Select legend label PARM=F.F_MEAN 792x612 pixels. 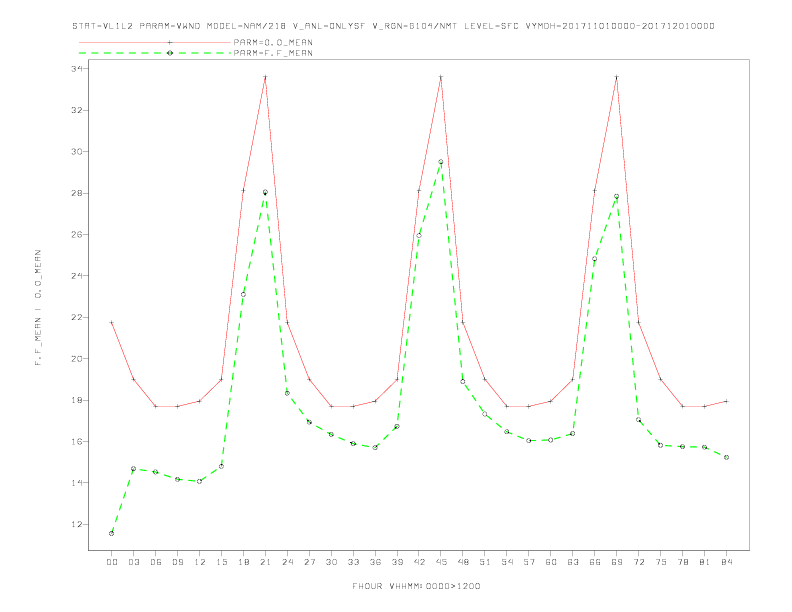point(273,53)
